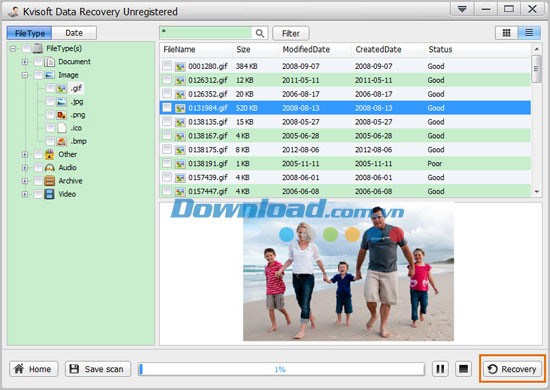Click the FileType(s) drive icon
This screenshot has height=390, width=550.
(x=38, y=48)
